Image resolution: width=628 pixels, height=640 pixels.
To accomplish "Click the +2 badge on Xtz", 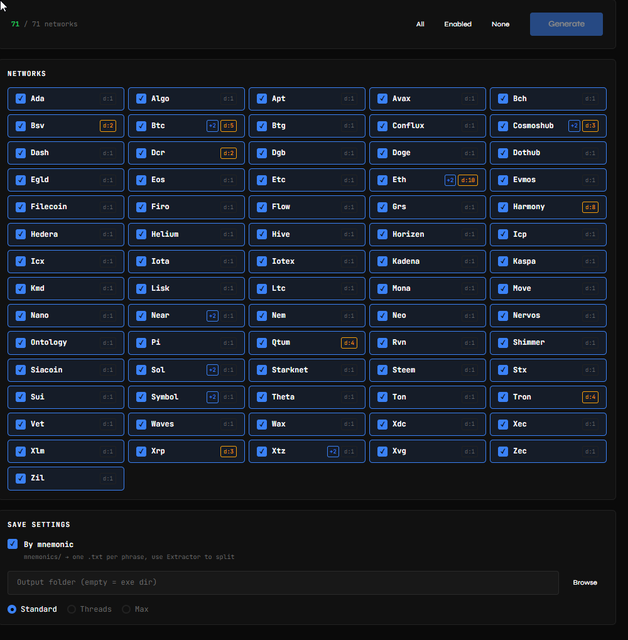I will click(x=333, y=451).
